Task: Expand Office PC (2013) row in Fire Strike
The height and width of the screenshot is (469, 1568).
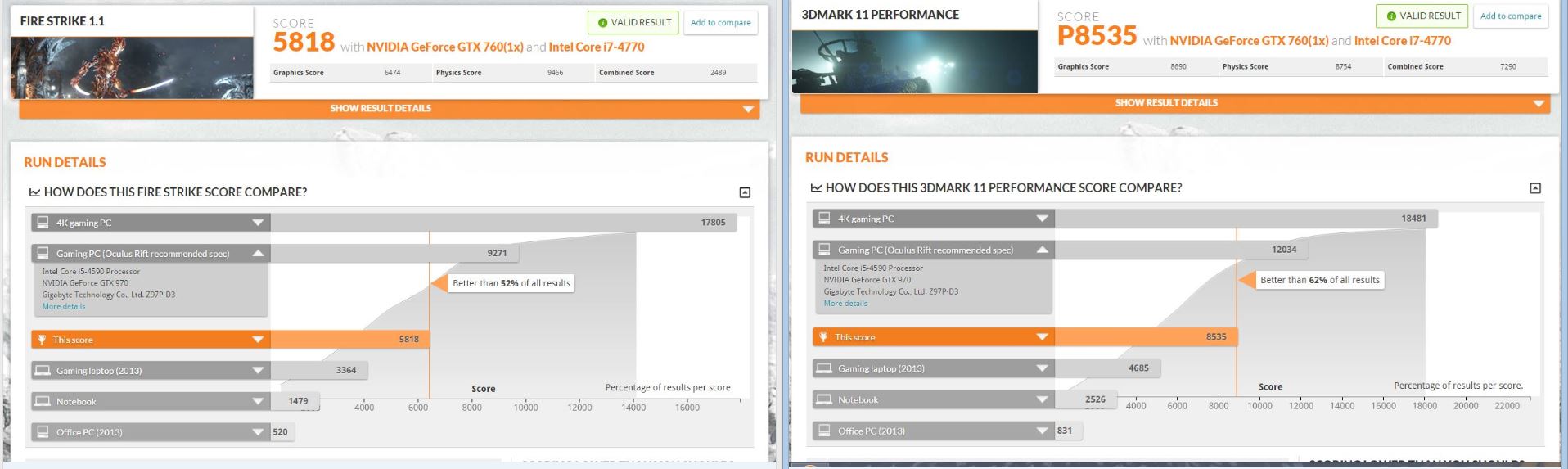Action: click(x=258, y=432)
